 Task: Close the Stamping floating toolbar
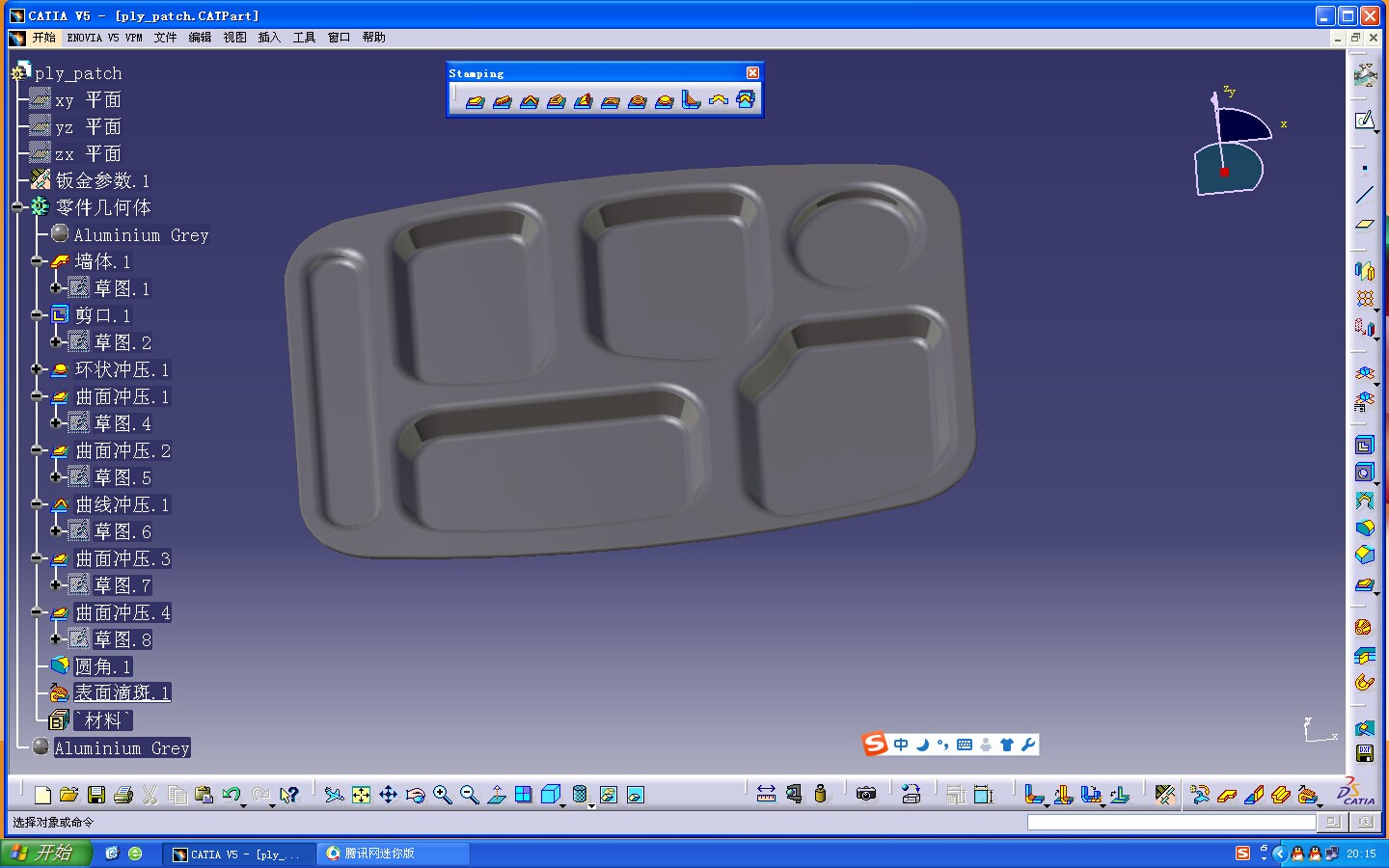(x=752, y=73)
